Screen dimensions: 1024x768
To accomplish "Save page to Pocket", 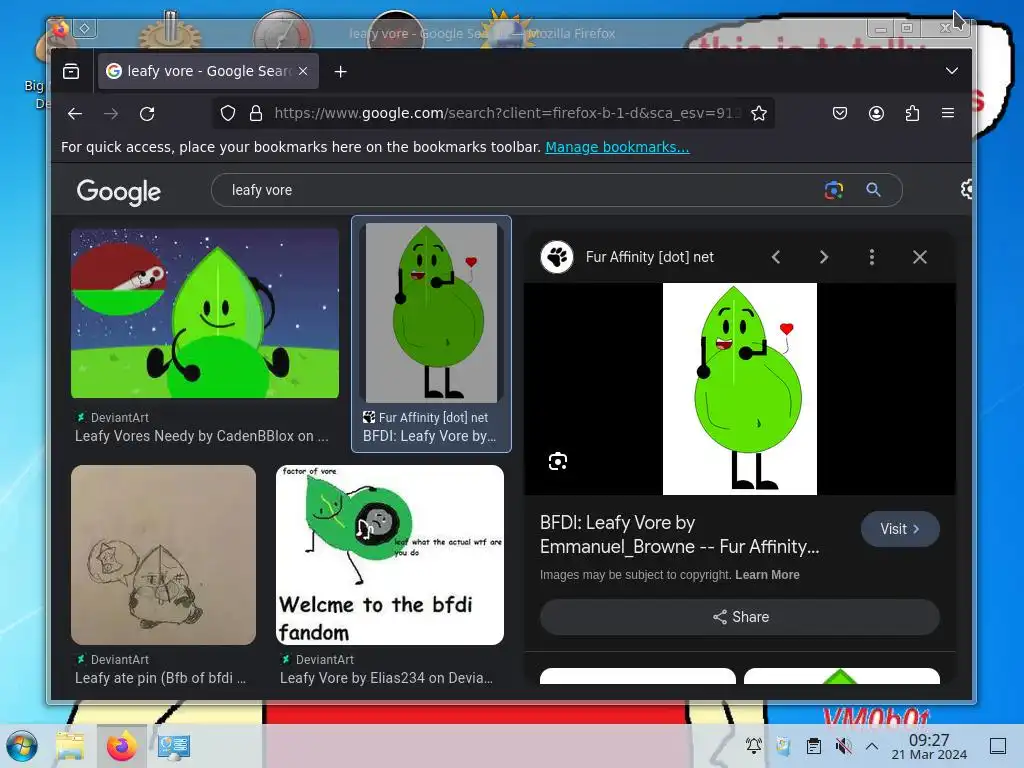I will pyautogui.click(x=840, y=114).
